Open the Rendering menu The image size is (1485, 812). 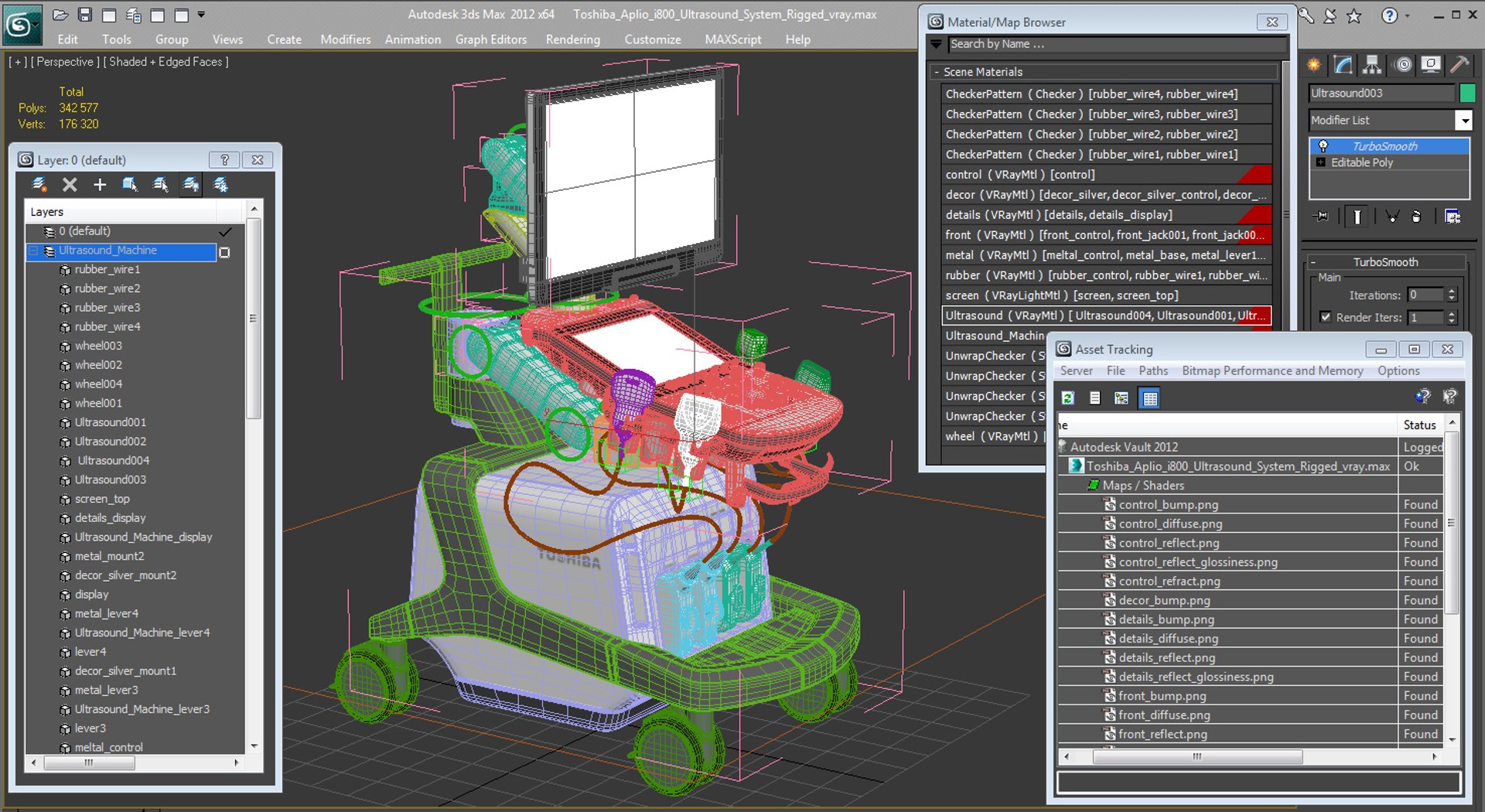573,39
